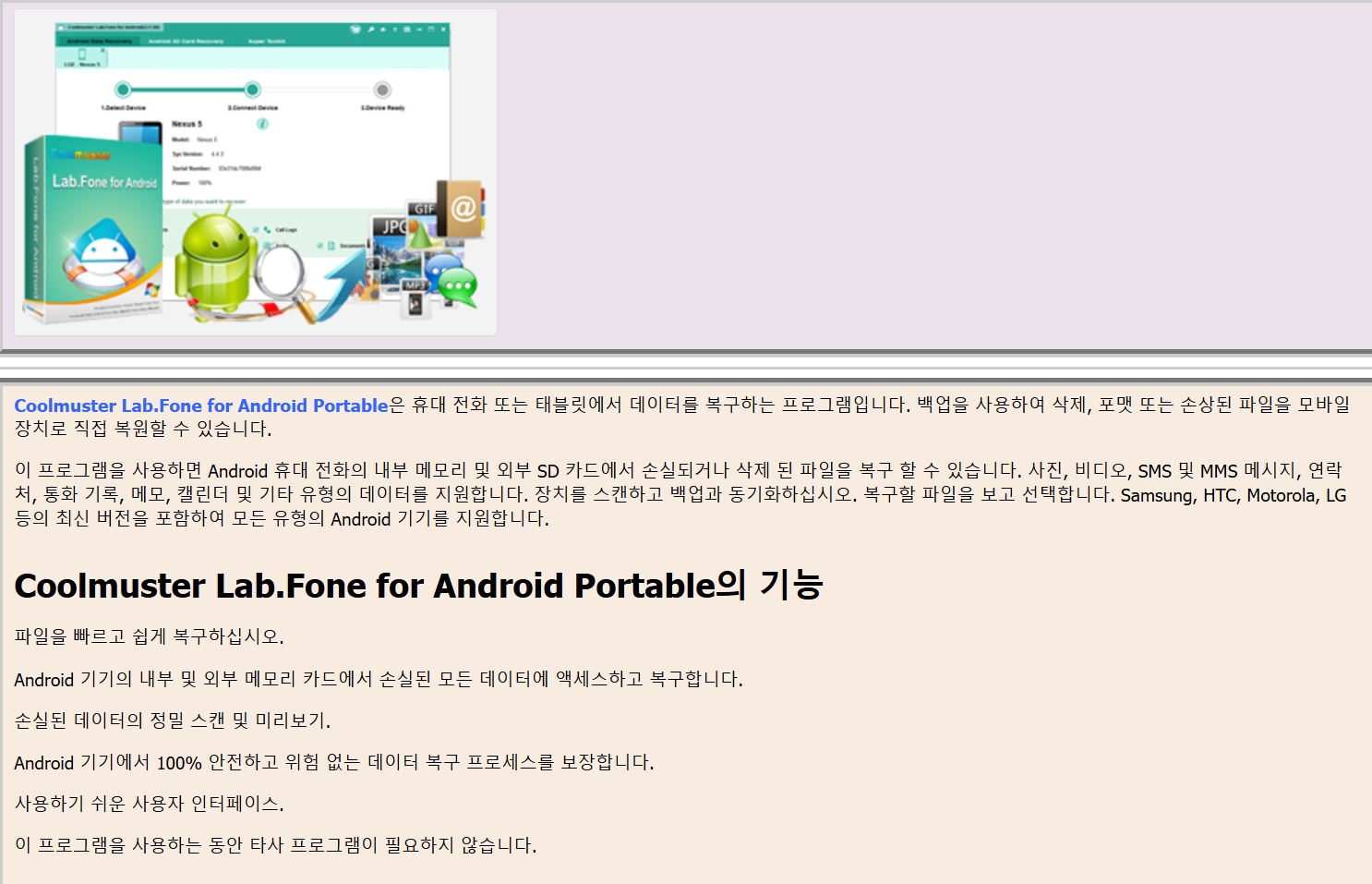Click the Lab.Fone for Android product thumbnail
Viewport: 1372px width, 884px height.
tap(256, 173)
